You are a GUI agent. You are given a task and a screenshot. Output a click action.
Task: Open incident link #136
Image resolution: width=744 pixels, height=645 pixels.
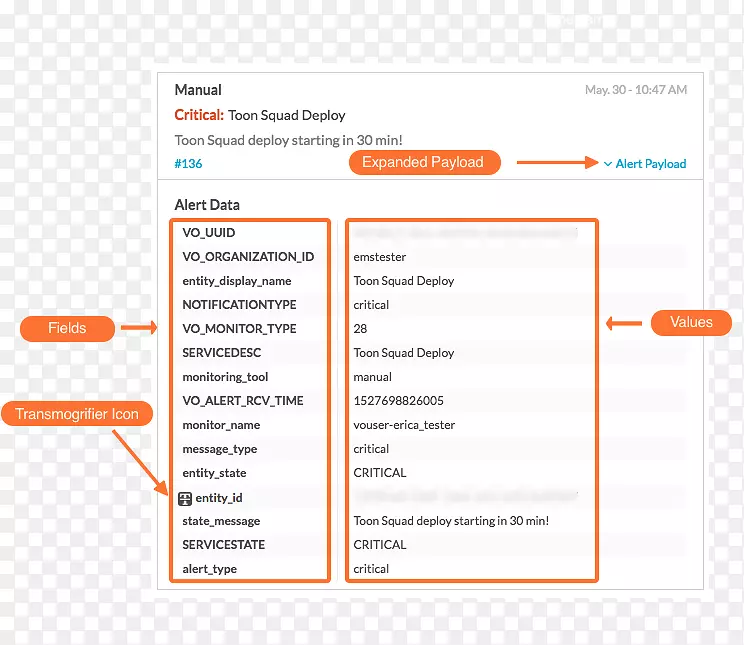pos(188,164)
